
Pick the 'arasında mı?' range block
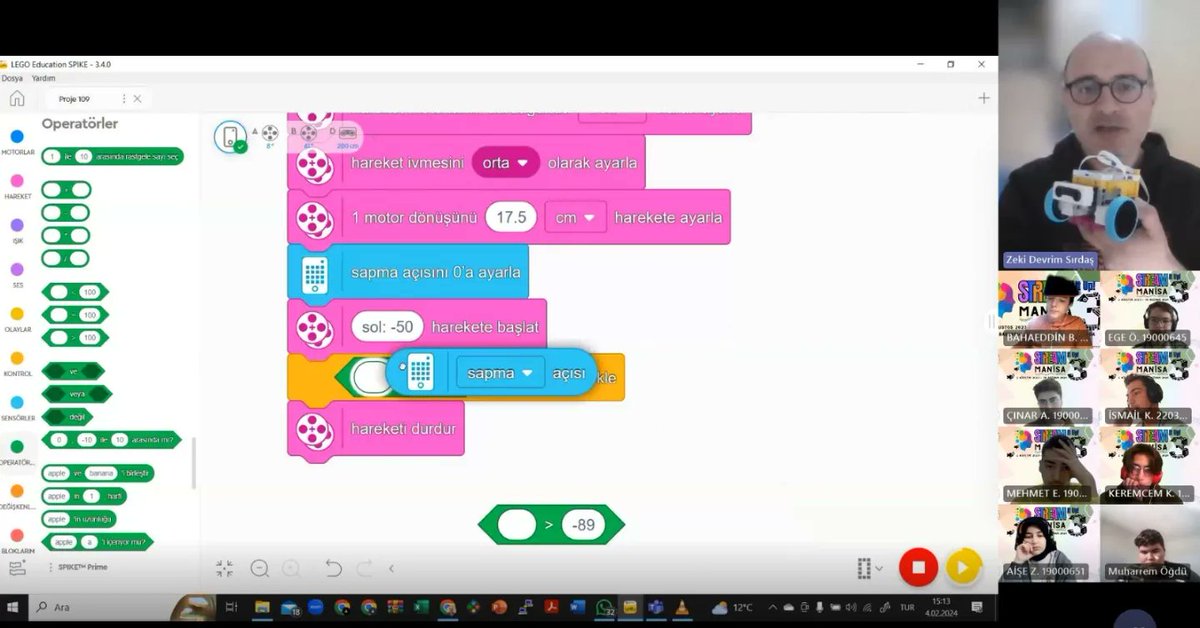pyautogui.click(x=112, y=439)
